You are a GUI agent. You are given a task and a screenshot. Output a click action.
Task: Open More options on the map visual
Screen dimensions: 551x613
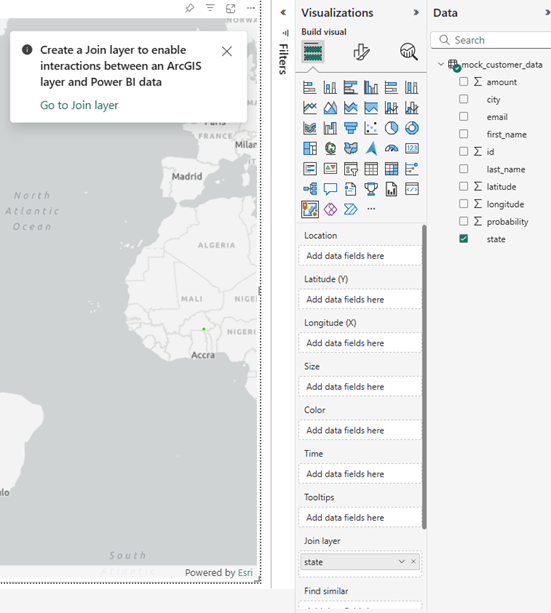(251, 8)
